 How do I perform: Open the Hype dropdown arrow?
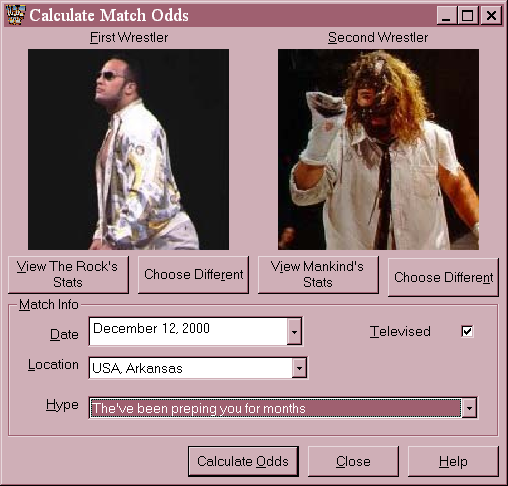click(469, 408)
